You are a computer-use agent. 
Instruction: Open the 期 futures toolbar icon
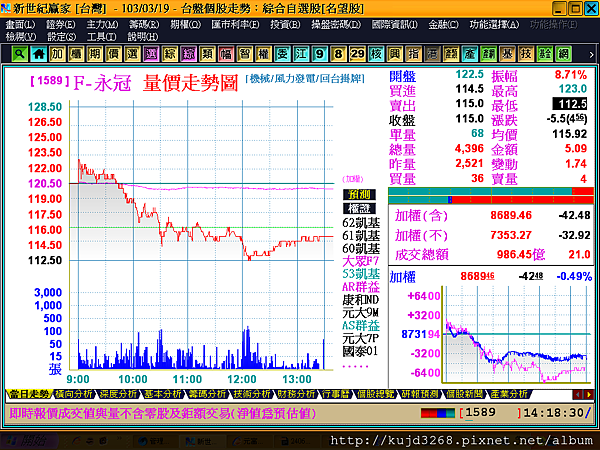(x=95, y=54)
